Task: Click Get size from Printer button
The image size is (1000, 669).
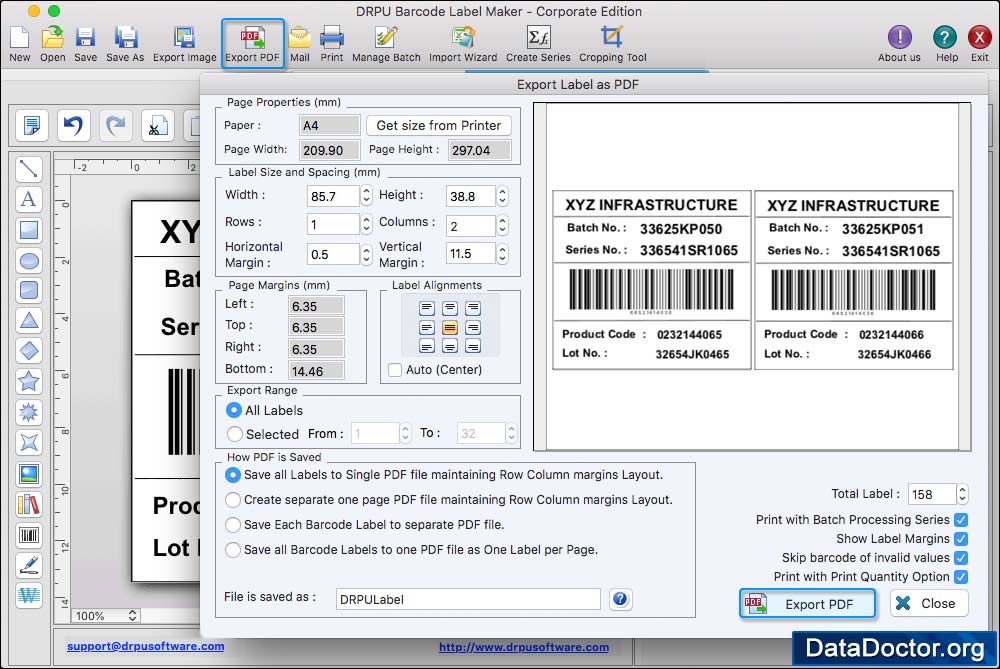Action: tap(438, 125)
